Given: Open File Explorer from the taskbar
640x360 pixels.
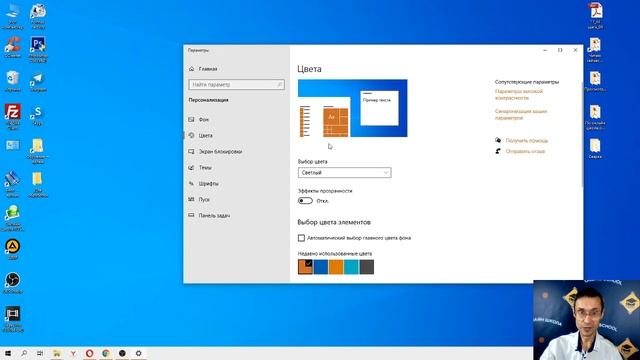Looking at the screenshot, I should 56,353.
